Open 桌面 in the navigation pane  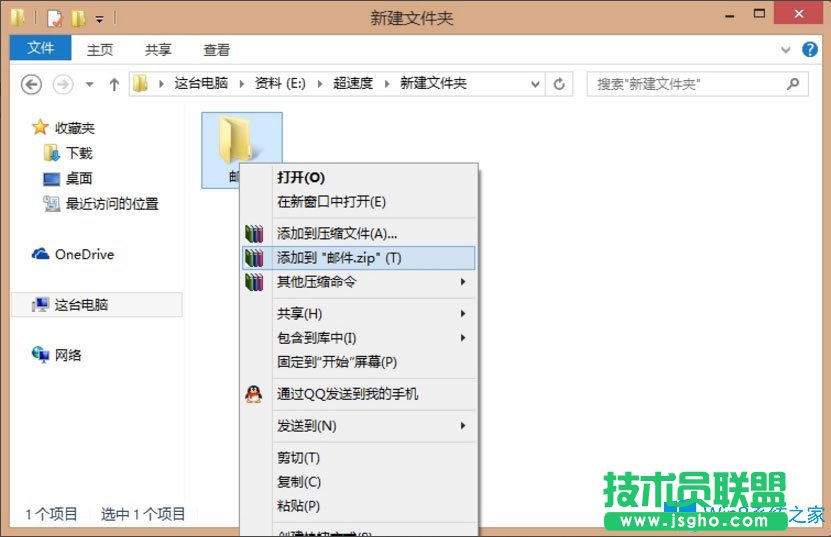tap(79, 178)
